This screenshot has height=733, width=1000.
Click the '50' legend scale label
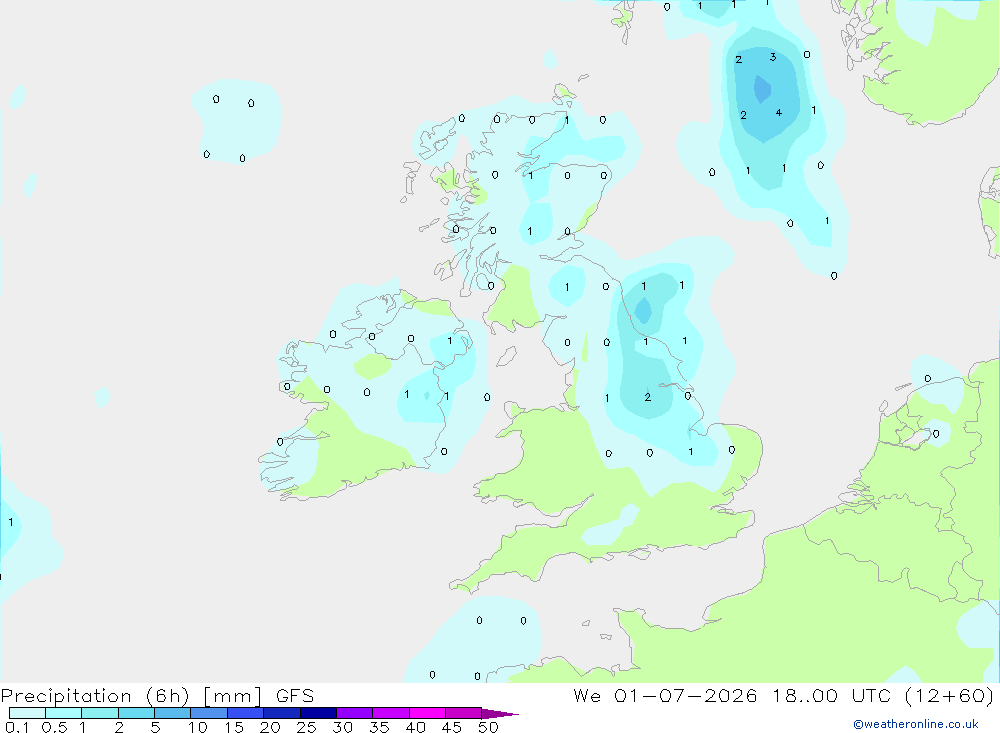point(488,727)
